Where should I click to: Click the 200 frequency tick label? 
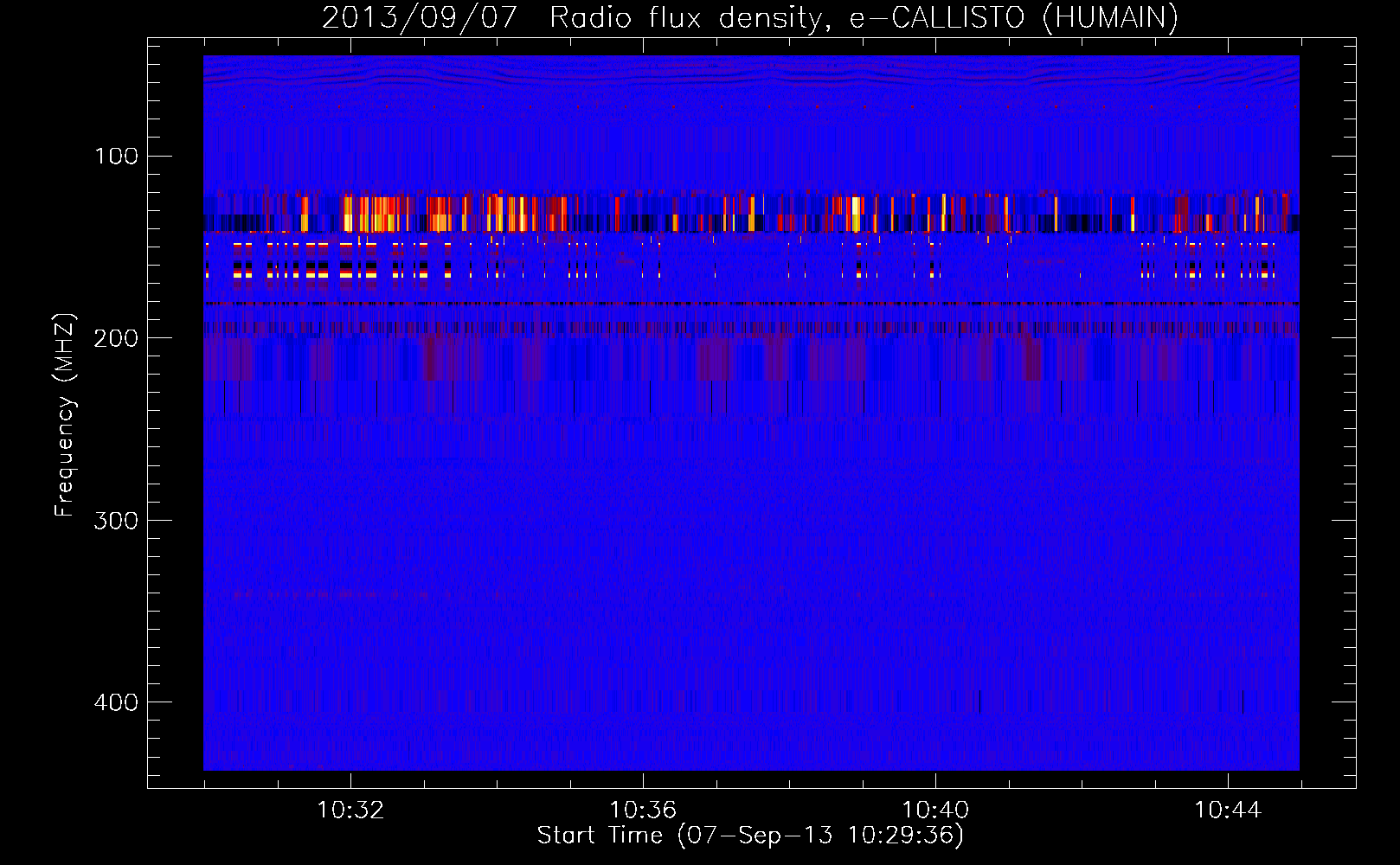click(116, 338)
